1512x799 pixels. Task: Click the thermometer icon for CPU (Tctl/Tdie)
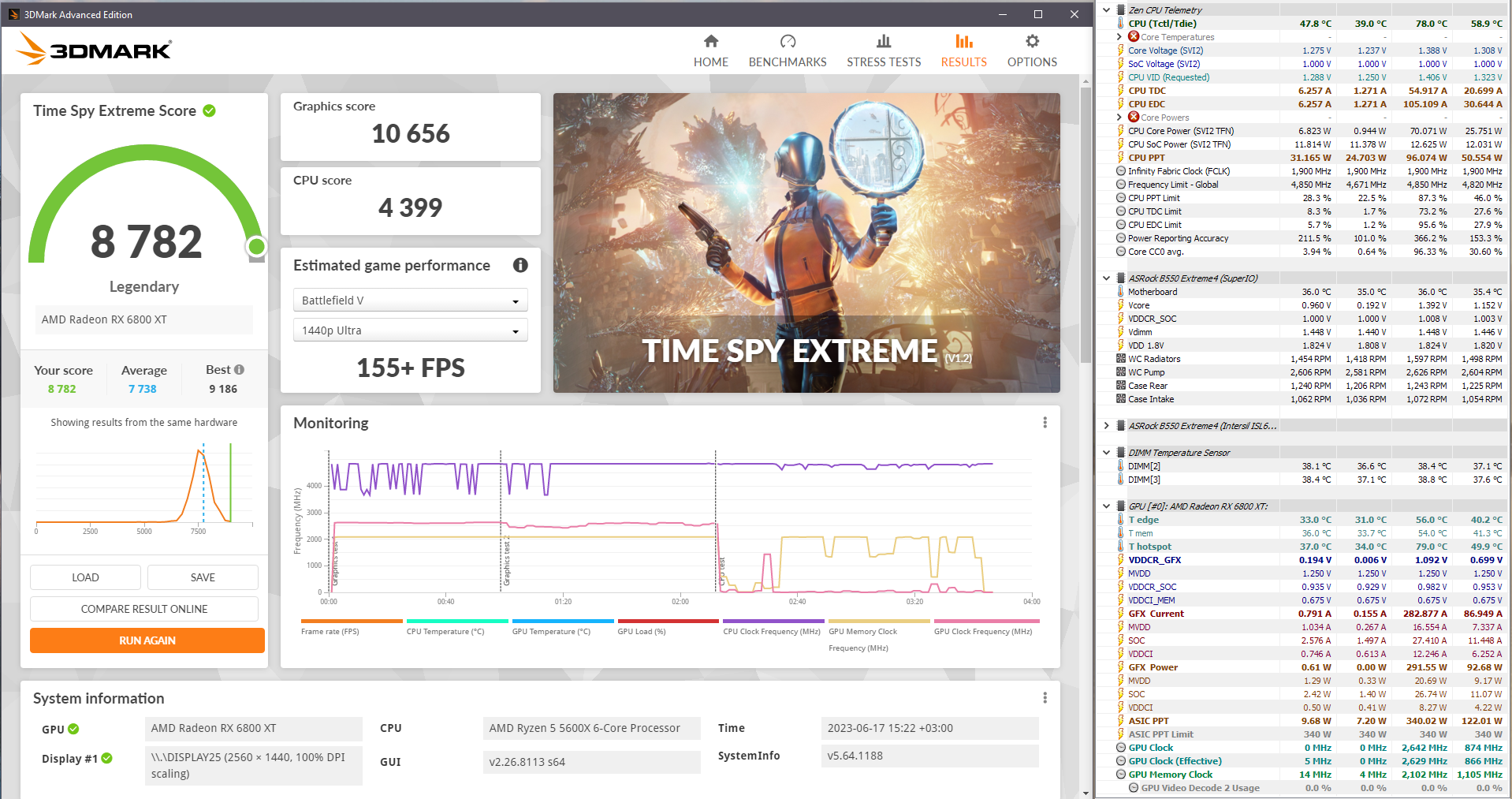1121,23
